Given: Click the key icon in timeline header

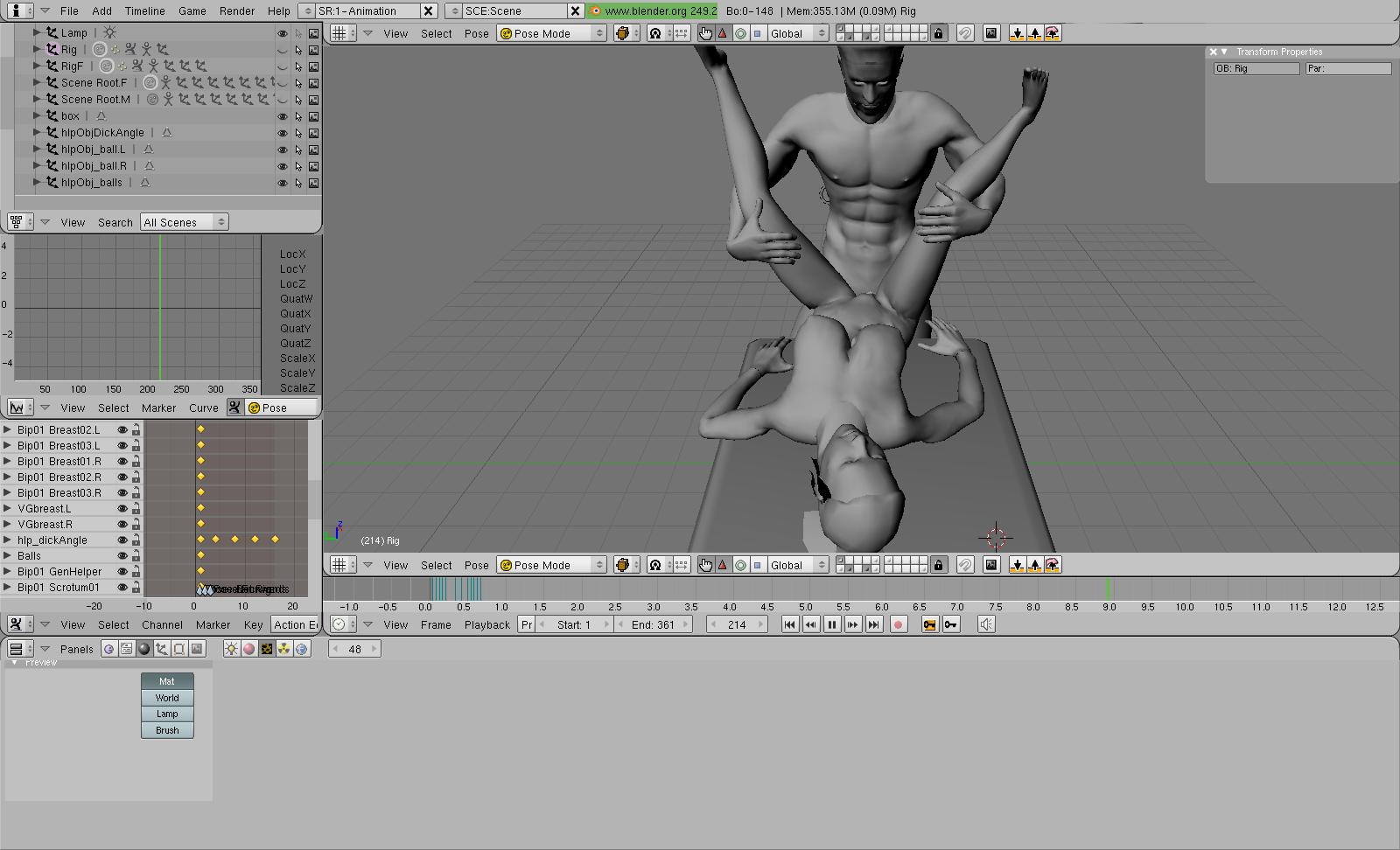Looking at the screenshot, I should pos(950,624).
